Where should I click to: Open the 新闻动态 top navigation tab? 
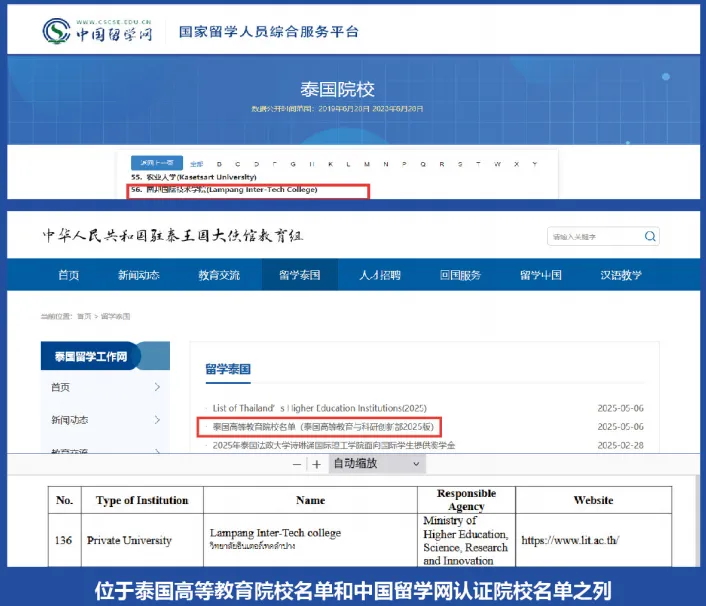pyautogui.click(x=139, y=275)
